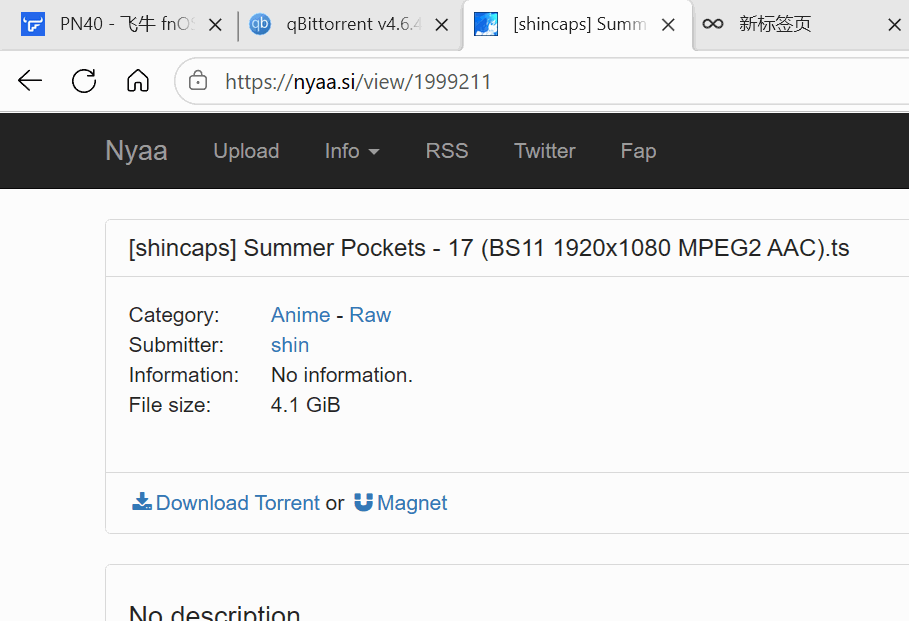Click the 'No description' text
The height and width of the screenshot is (621, 909).
click(x=214, y=612)
